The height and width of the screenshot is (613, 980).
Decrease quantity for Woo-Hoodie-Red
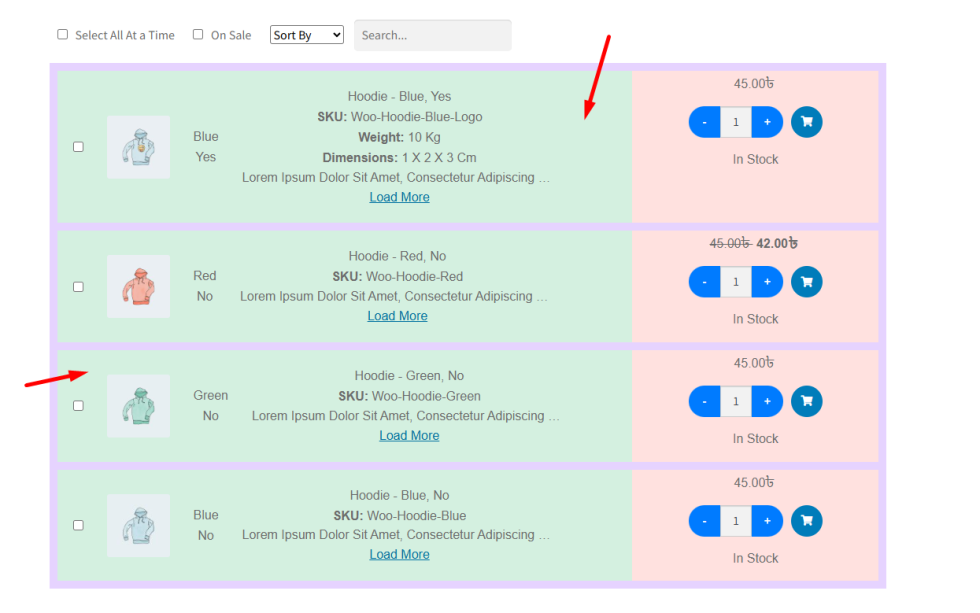coord(704,282)
